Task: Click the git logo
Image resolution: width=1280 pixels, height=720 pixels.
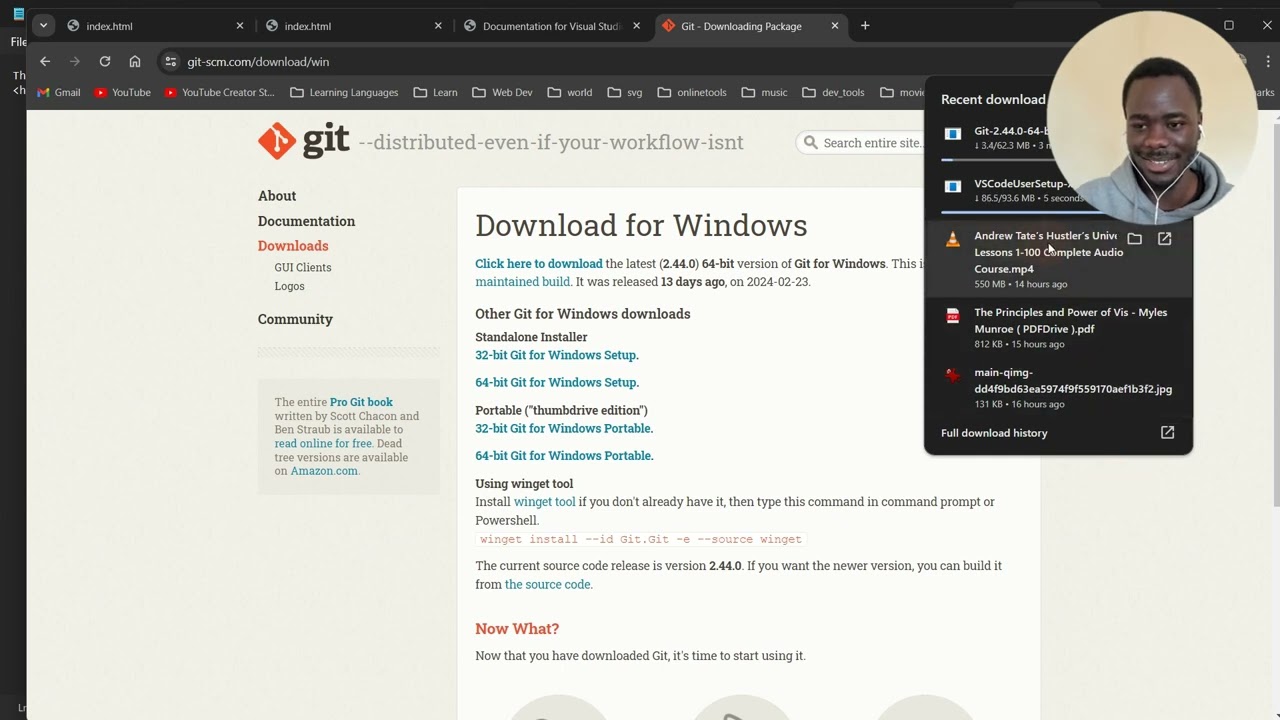Action: (304, 141)
